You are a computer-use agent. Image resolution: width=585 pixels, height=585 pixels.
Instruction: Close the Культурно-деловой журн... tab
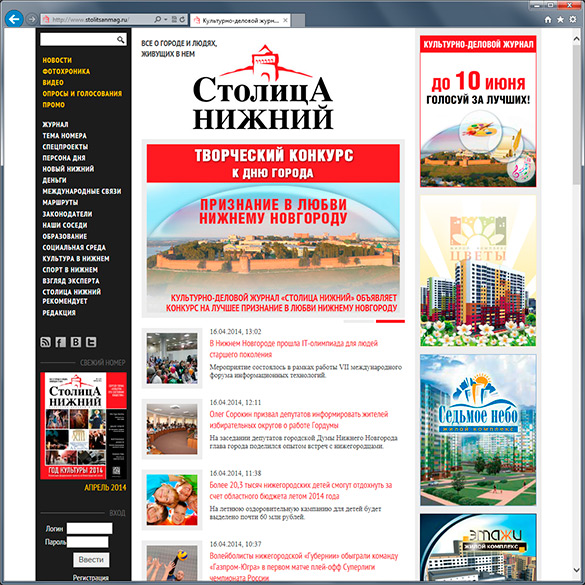(285, 20)
